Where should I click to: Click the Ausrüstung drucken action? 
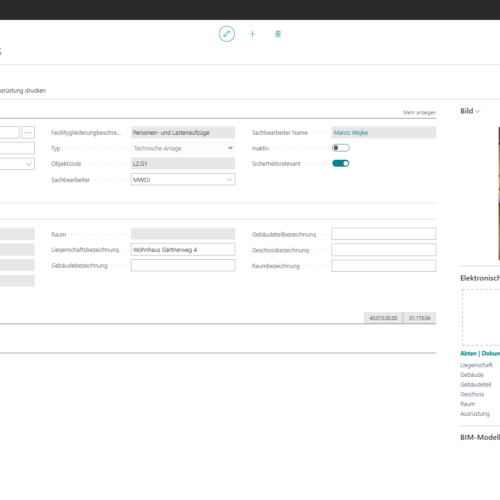point(23,91)
